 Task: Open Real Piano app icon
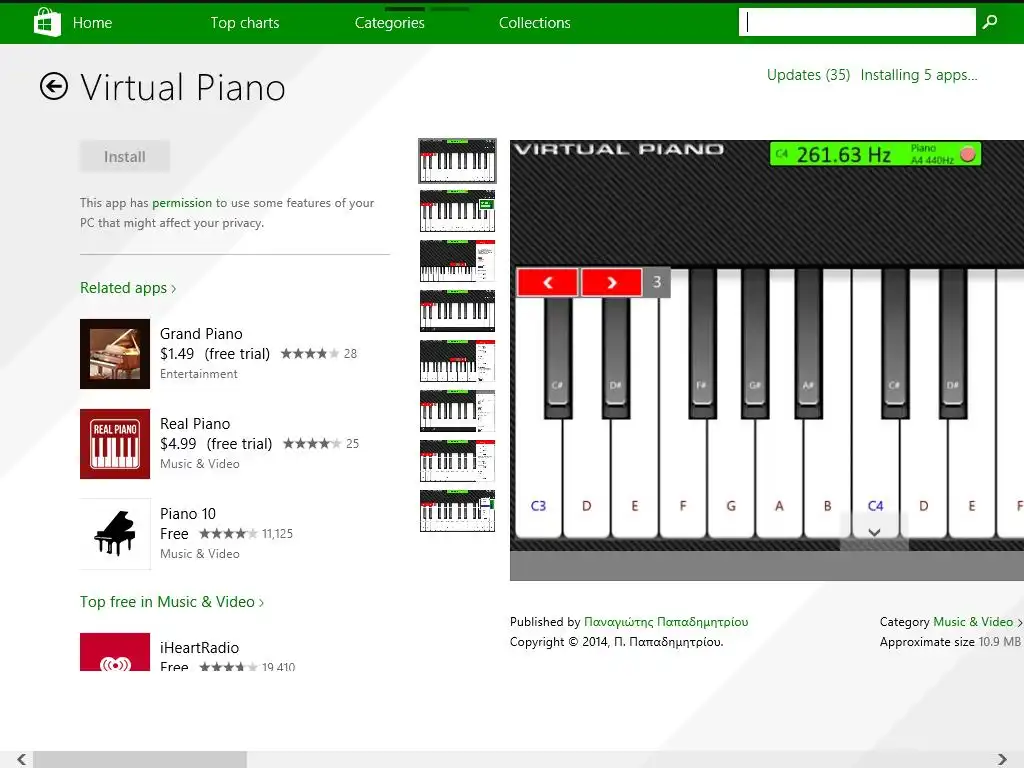[x=115, y=444]
